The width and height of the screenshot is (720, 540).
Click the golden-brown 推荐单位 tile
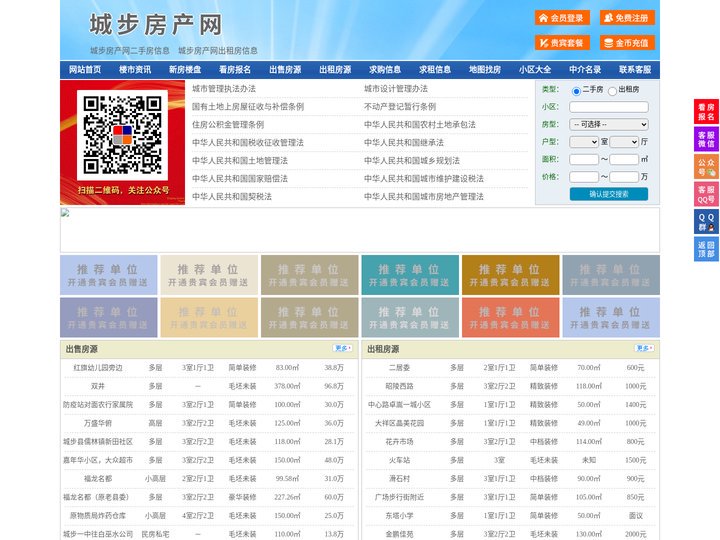point(511,275)
